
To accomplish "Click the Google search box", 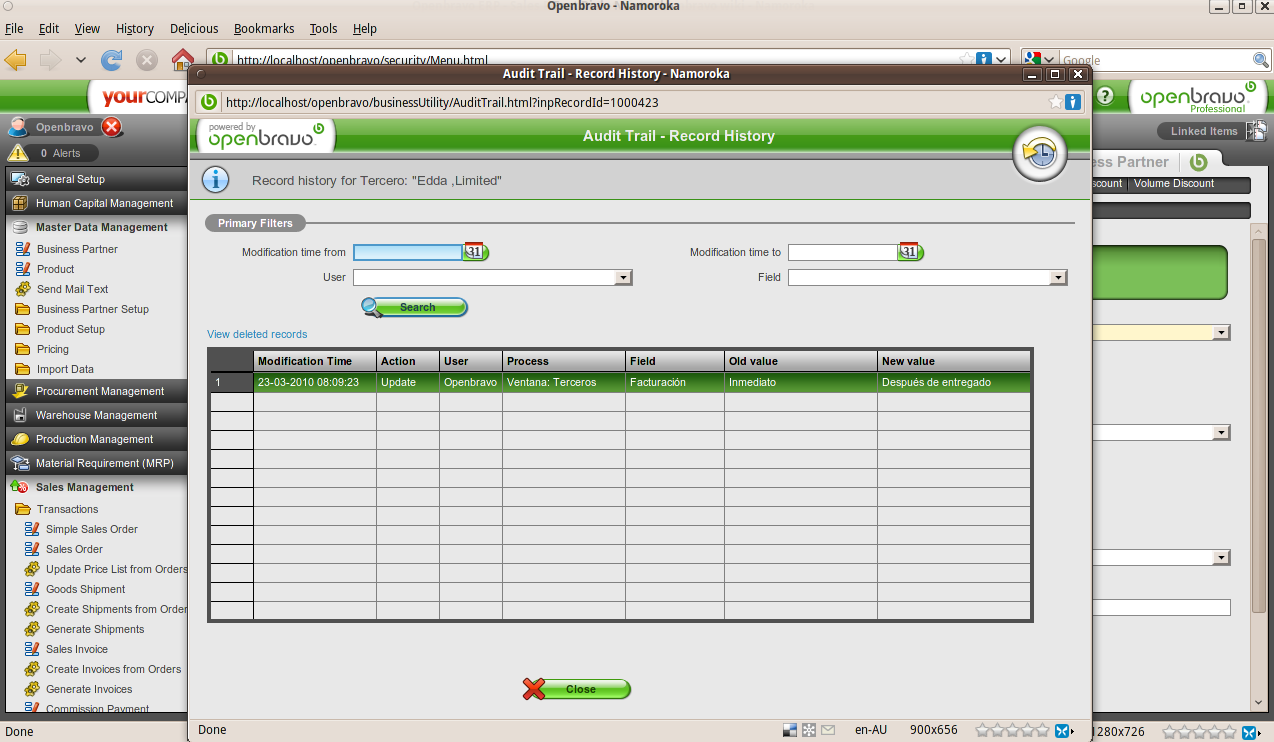I will point(1156,60).
